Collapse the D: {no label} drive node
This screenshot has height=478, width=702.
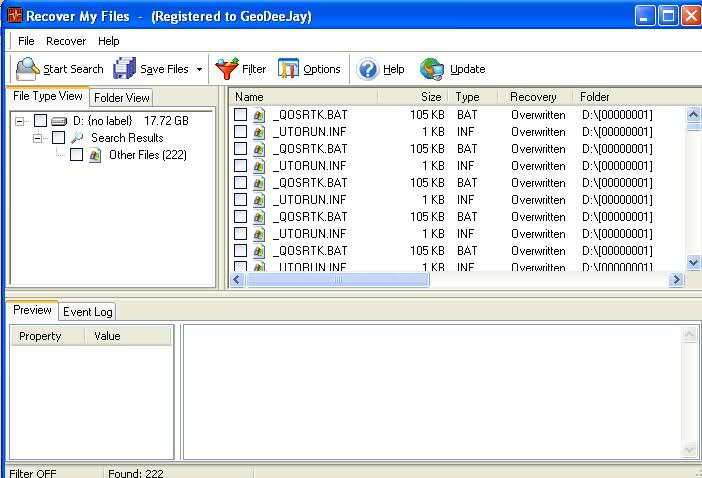(x=20, y=121)
